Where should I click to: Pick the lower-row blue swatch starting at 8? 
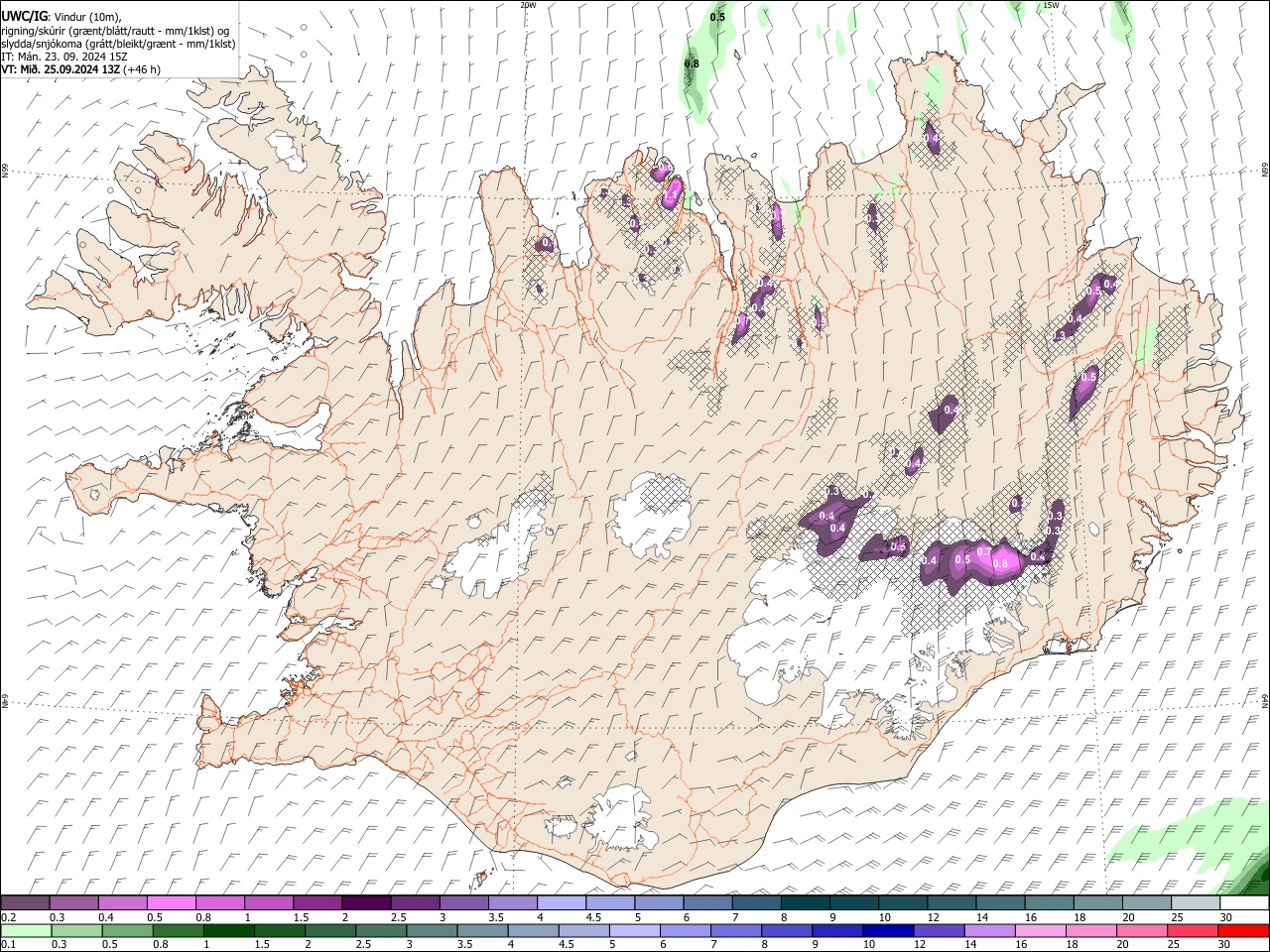tap(788, 930)
